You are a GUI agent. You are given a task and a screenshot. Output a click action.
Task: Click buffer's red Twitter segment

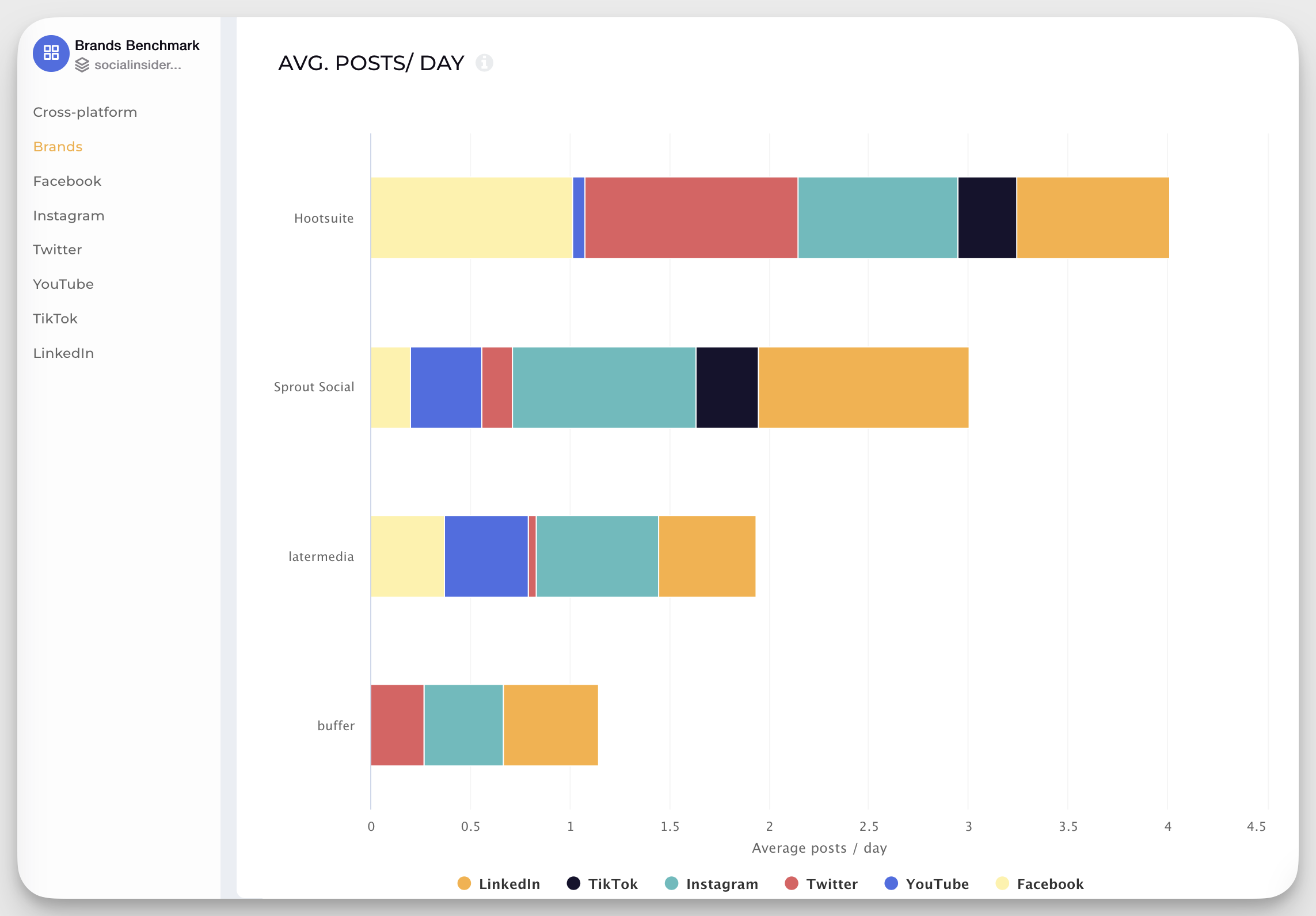[x=397, y=725]
